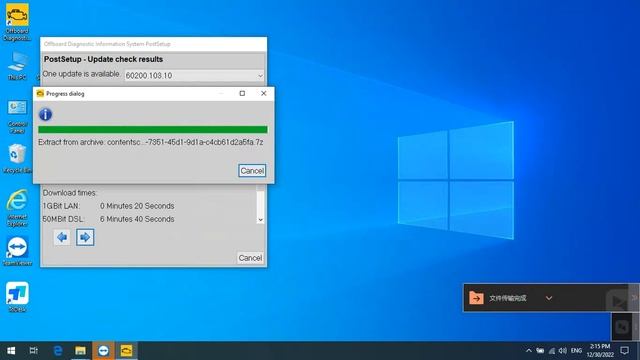Viewport: 640px width, 360px height.
Task: Open the Windows Start menu
Action: (x=11, y=351)
